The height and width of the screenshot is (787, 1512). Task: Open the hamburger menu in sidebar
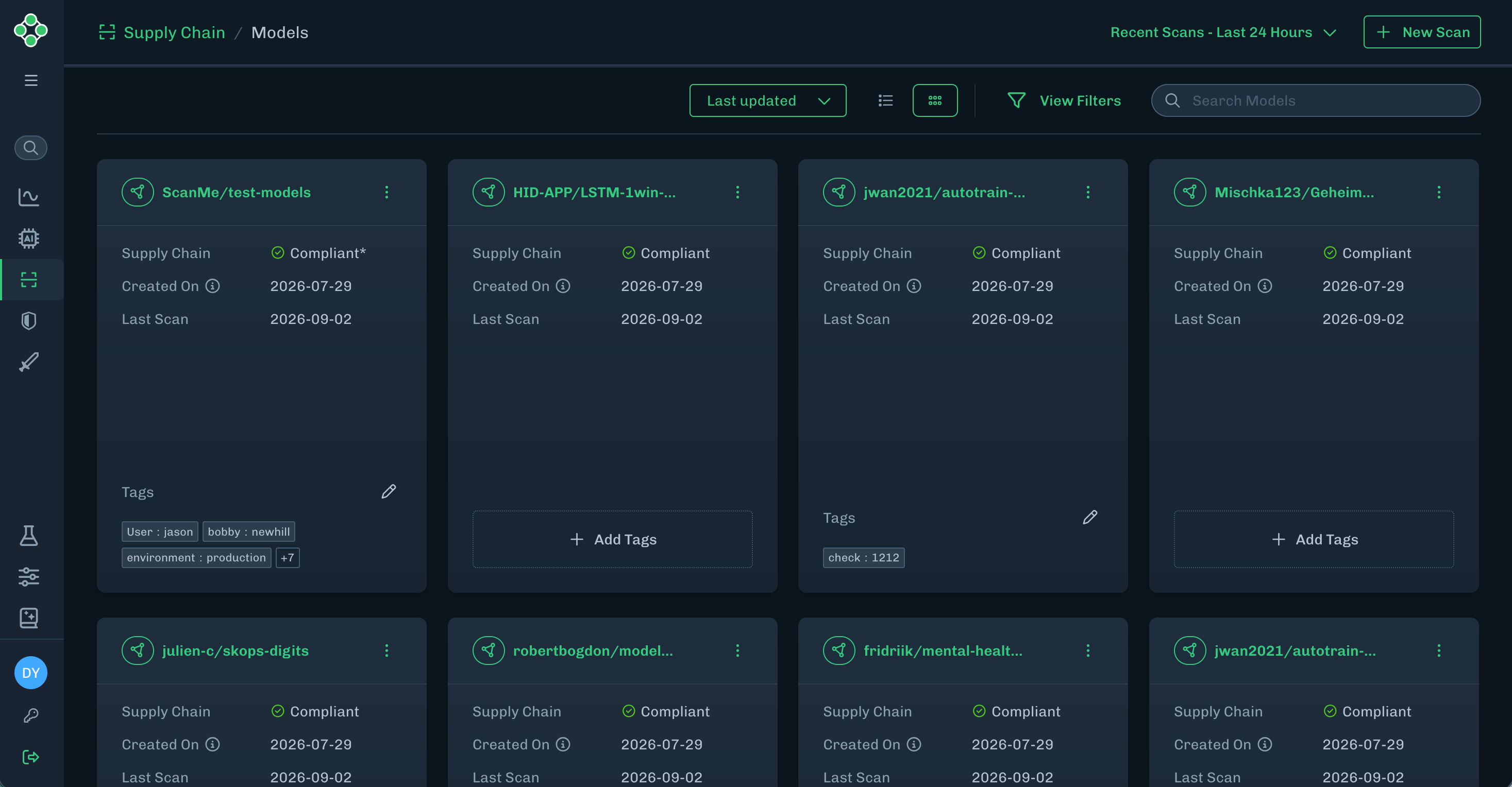tap(31, 80)
